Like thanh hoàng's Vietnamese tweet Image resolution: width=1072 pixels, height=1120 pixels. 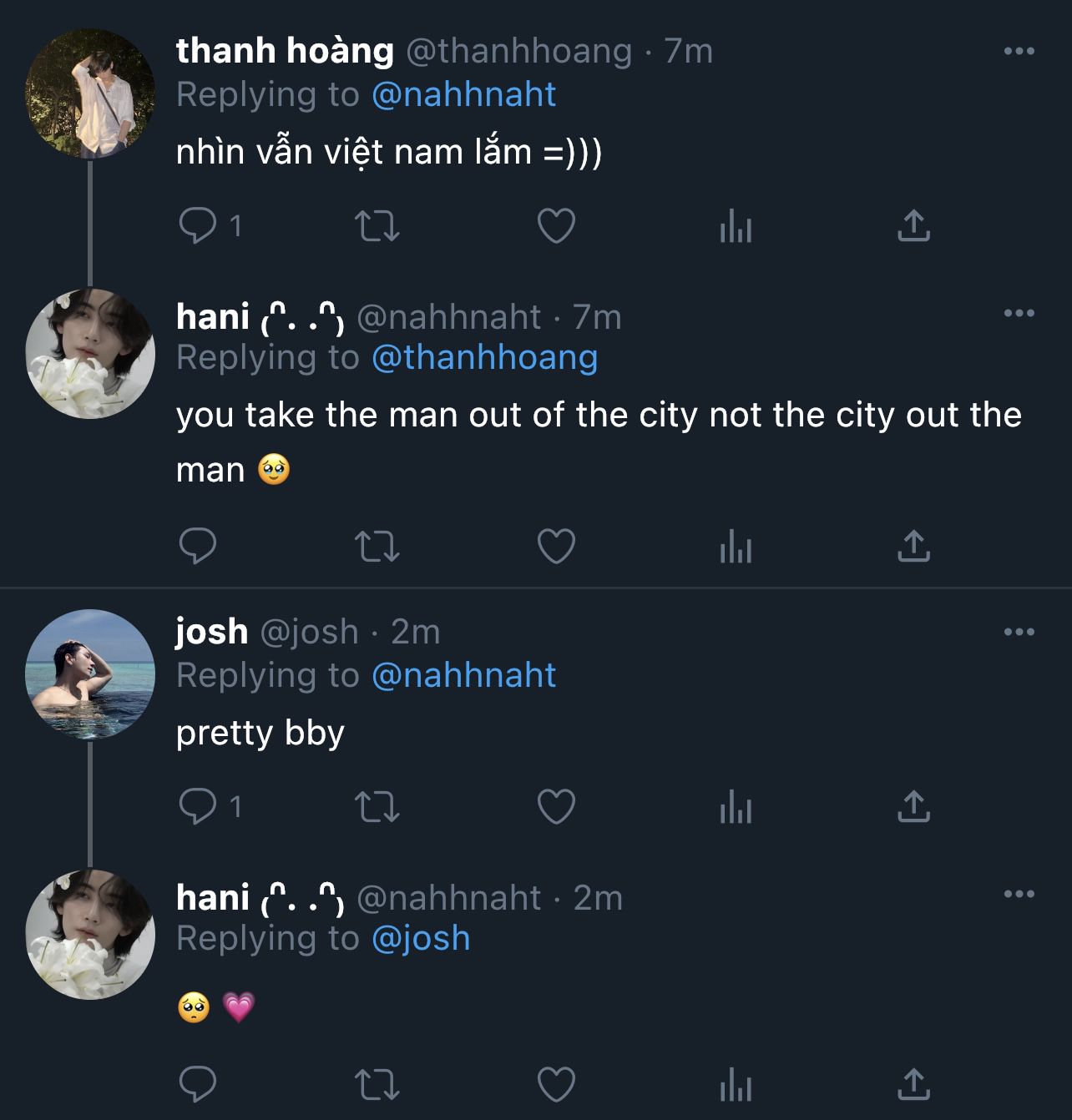pos(556,225)
